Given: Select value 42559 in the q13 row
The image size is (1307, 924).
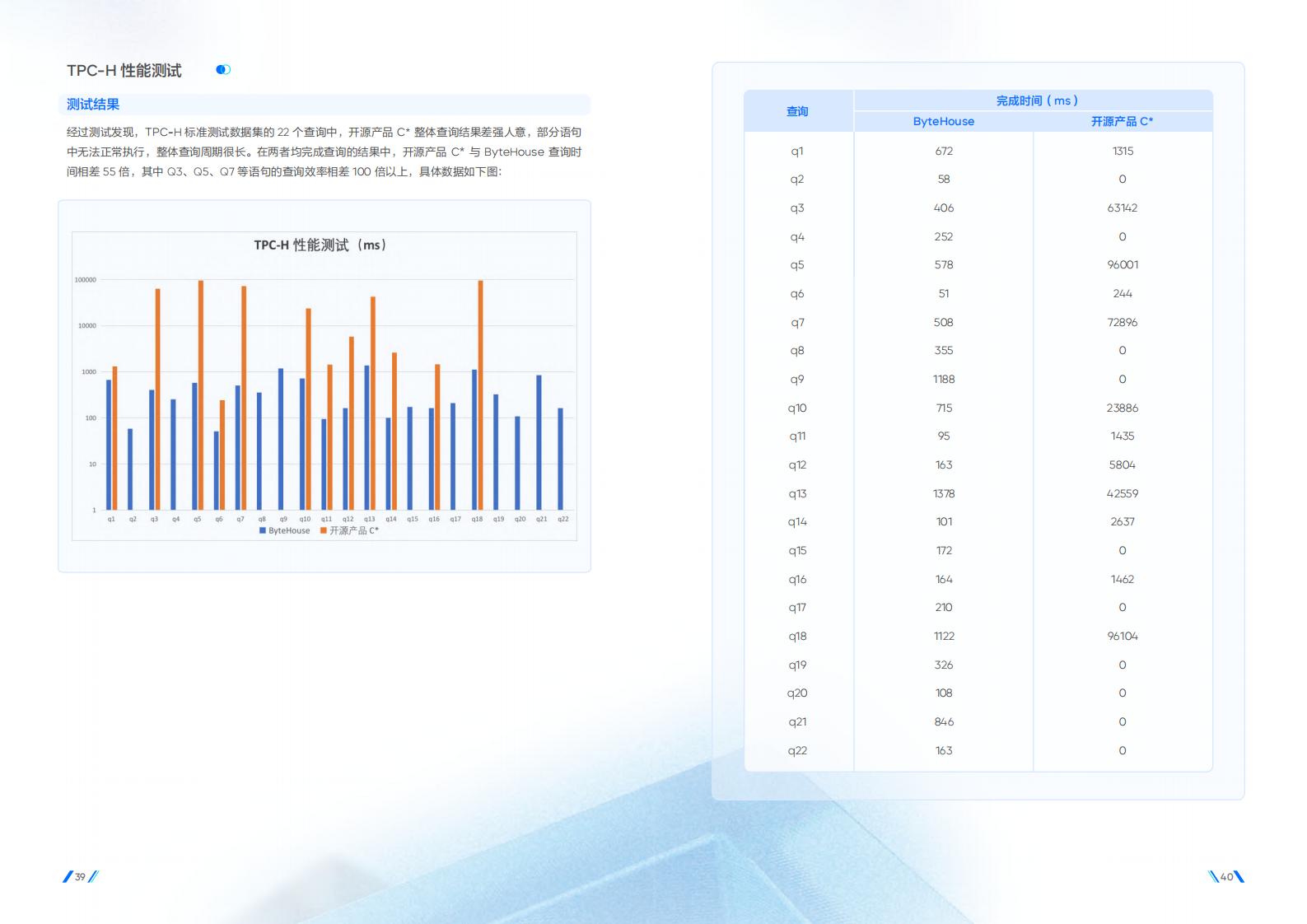Looking at the screenshot, I should tap(1123, 493).
